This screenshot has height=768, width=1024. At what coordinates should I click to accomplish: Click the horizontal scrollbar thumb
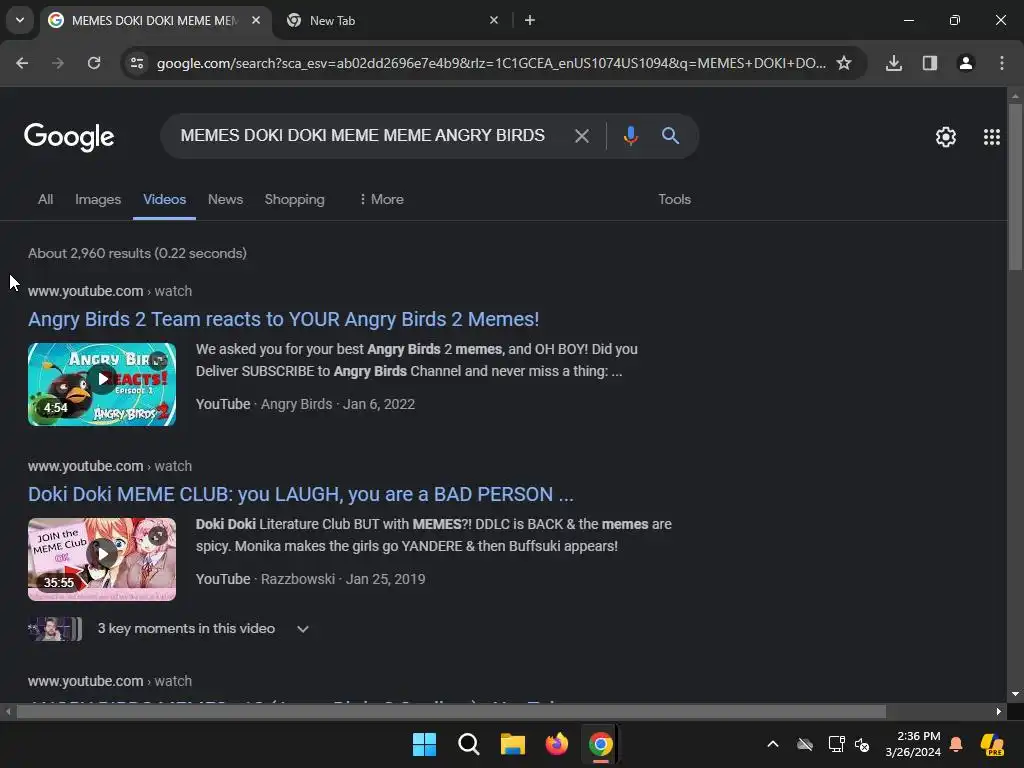[451, 711]
